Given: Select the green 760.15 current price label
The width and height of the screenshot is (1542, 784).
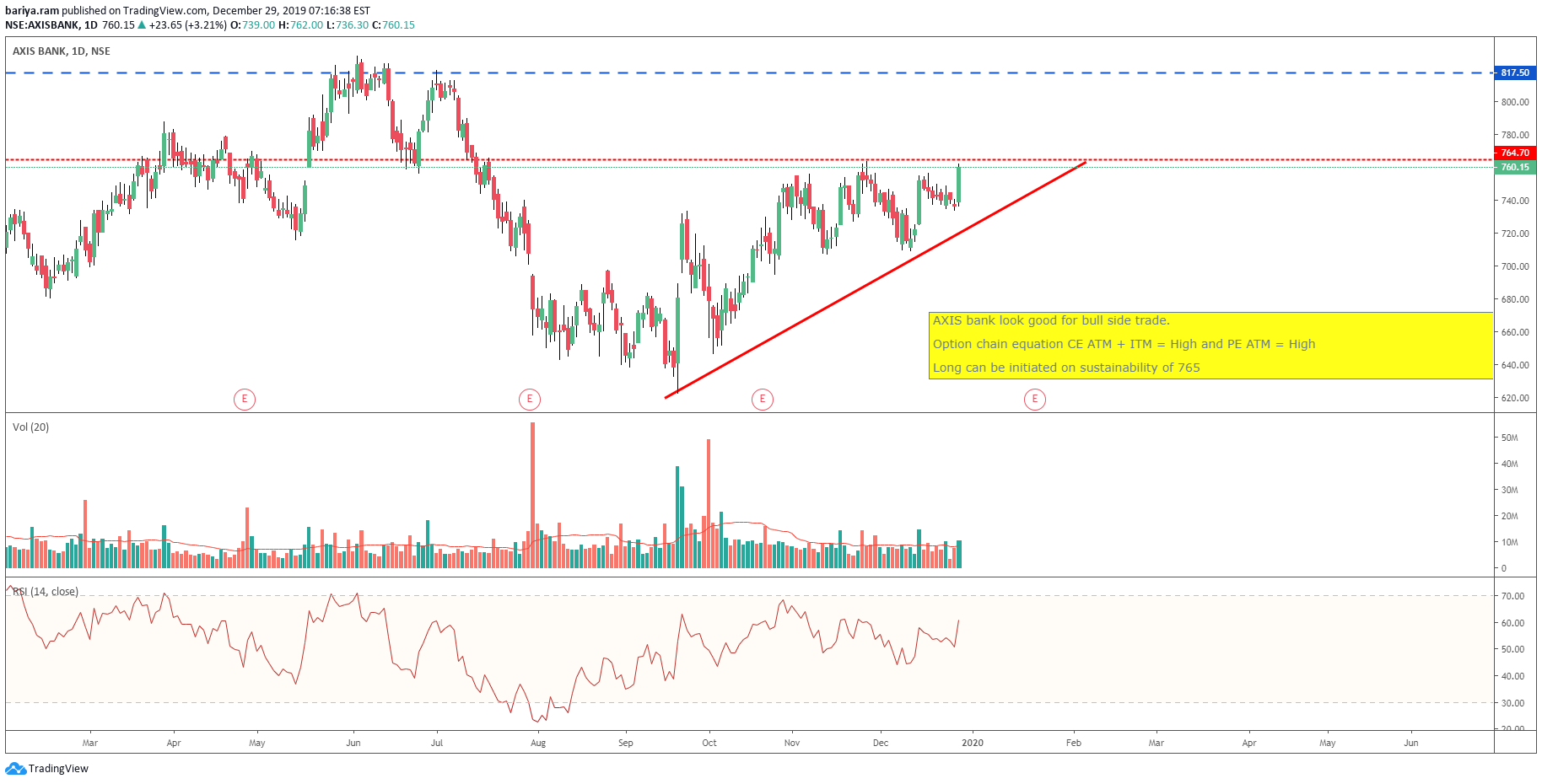Looking at the screenshot, I should [1515, 167].
